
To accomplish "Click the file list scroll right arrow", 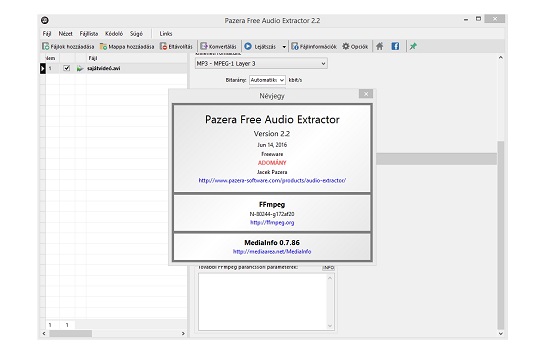I will click(x=183, y=333).
